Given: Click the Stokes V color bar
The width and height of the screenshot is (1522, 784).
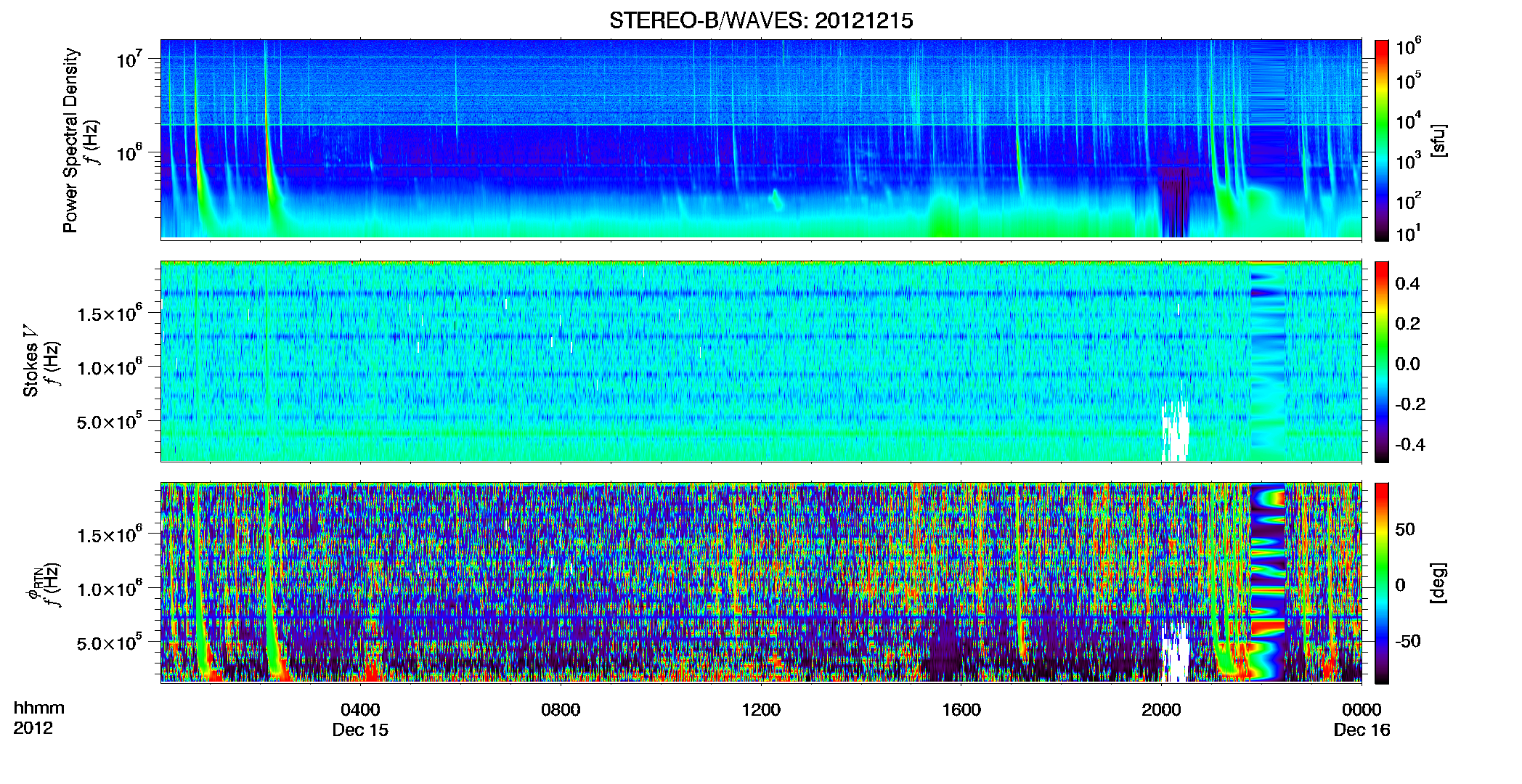Looking at the screenshot, I should (x=1382, y=362).
